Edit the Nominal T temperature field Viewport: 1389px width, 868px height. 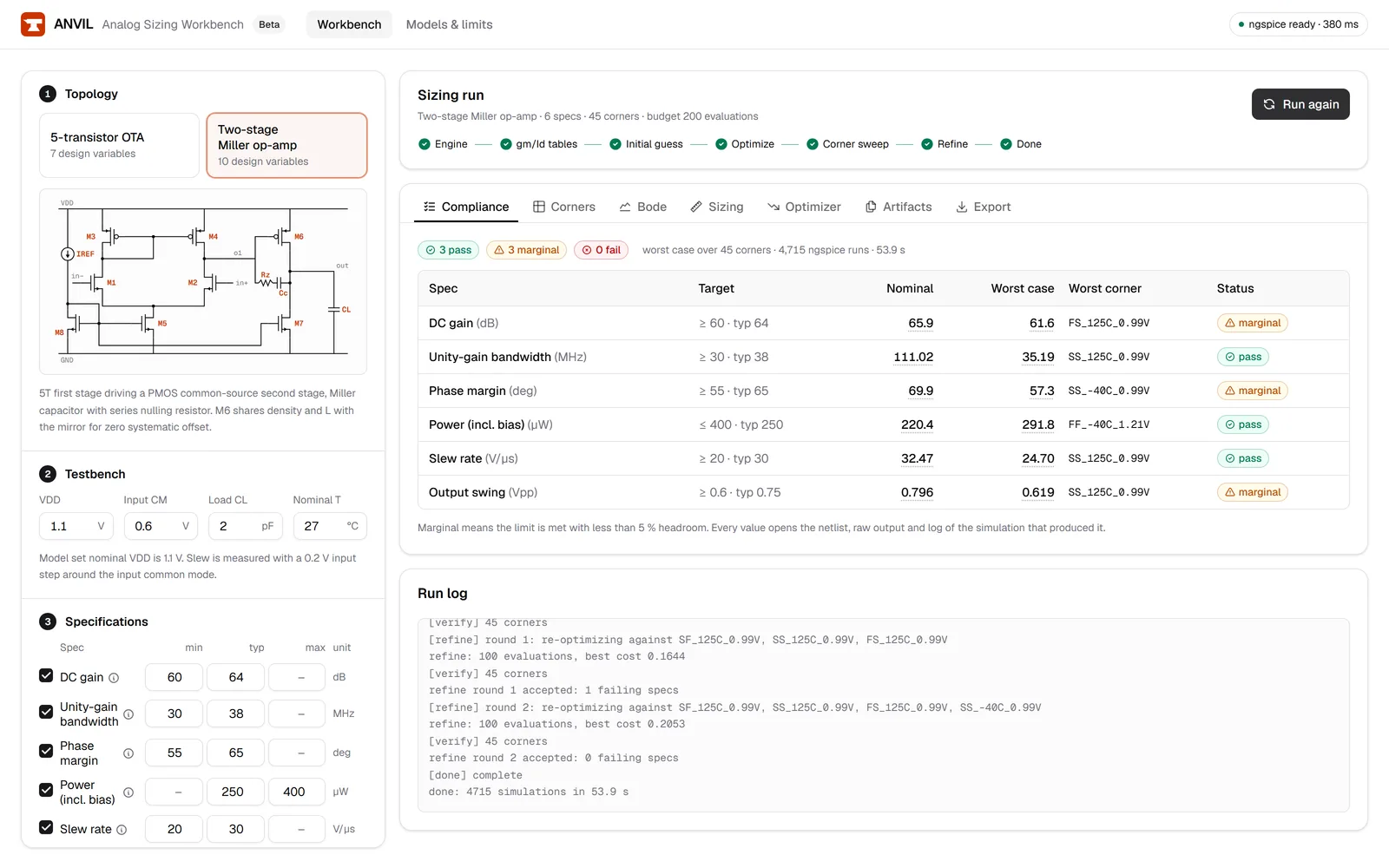point(330,526)
